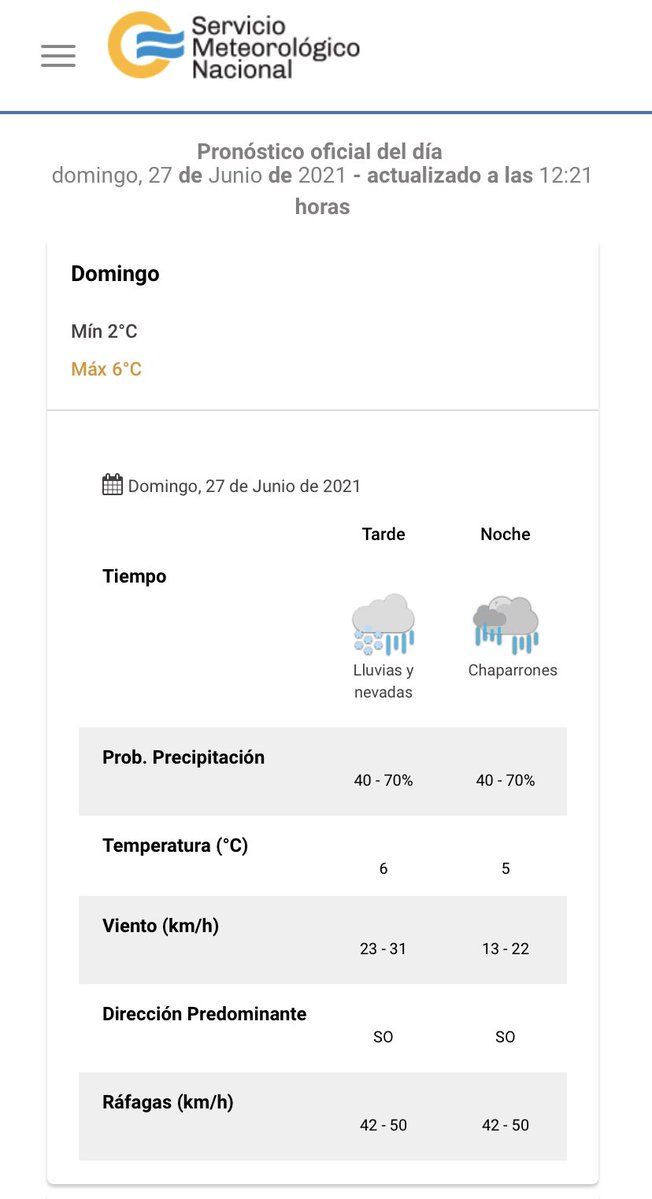Click the Tarde wind value 23 - 31
Image resolution: width=652 pixels, height=1199 pixels.
(383, 948)
